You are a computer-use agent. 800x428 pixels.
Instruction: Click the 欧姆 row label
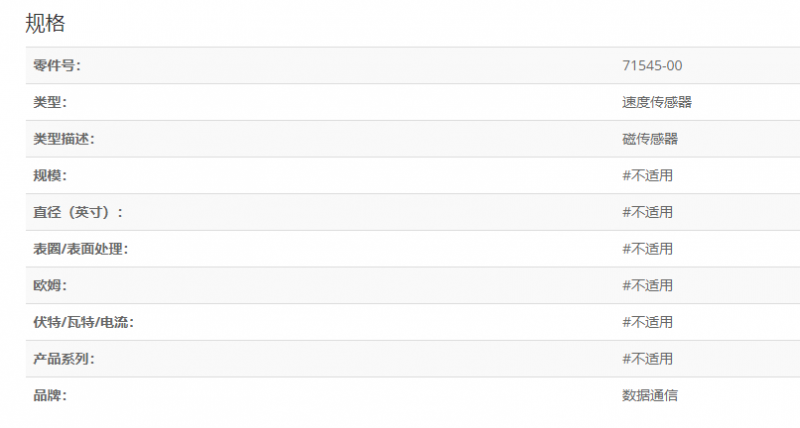coord(50,286)
